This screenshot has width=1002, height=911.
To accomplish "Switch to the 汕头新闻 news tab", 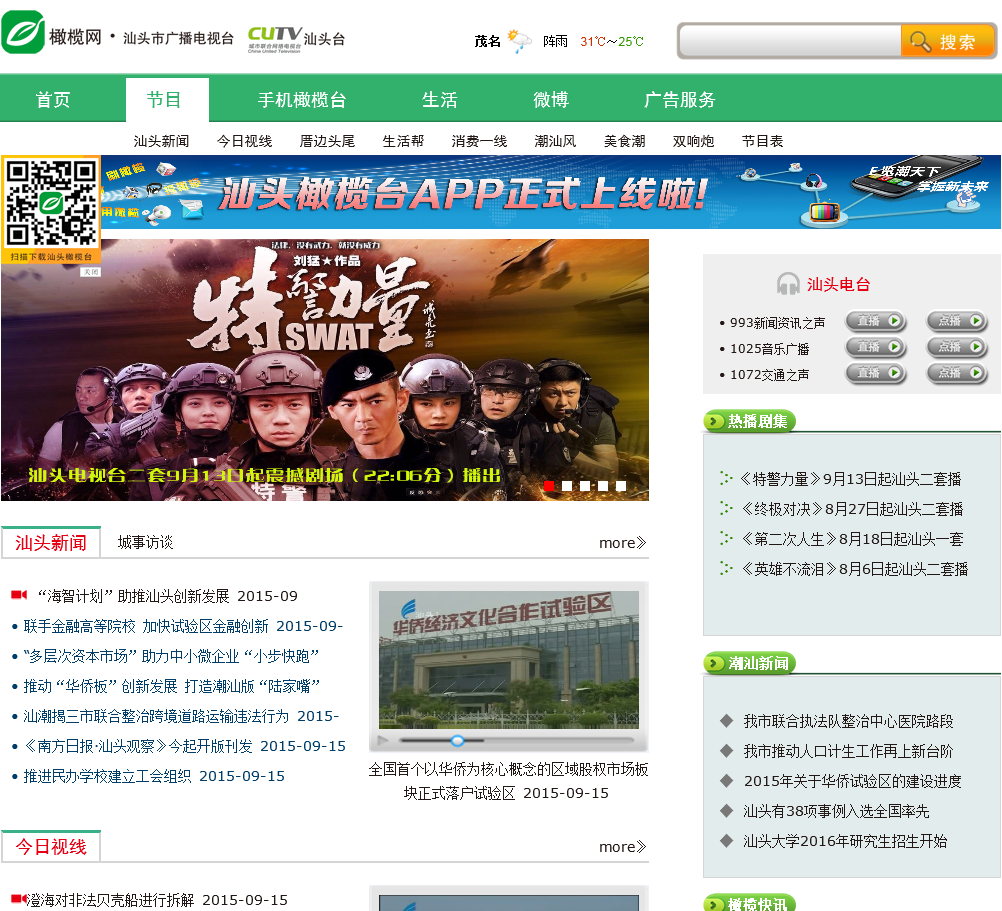I will [51, 542].
